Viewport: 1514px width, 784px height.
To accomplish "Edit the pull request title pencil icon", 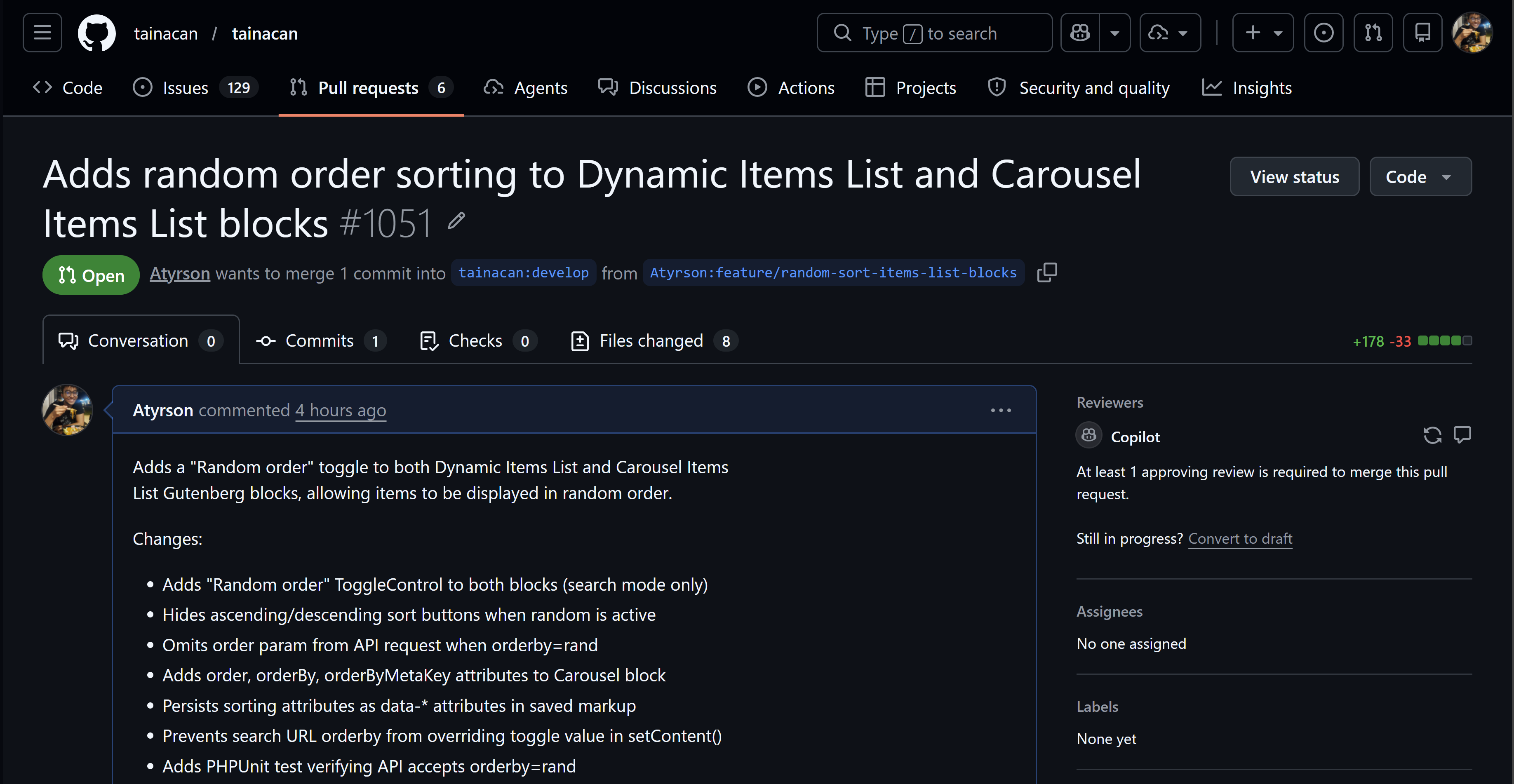I will coord(456,221).
